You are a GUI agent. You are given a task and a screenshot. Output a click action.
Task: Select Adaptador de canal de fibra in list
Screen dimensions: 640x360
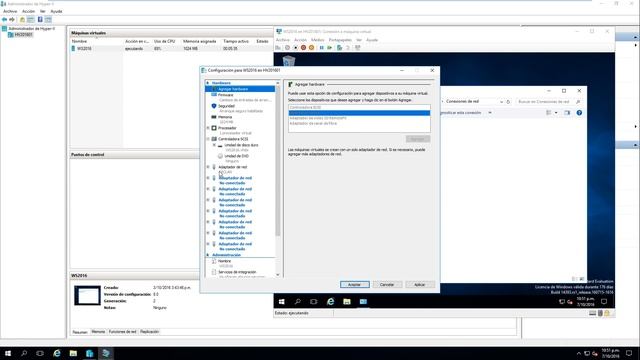click(x=359, y=123)
